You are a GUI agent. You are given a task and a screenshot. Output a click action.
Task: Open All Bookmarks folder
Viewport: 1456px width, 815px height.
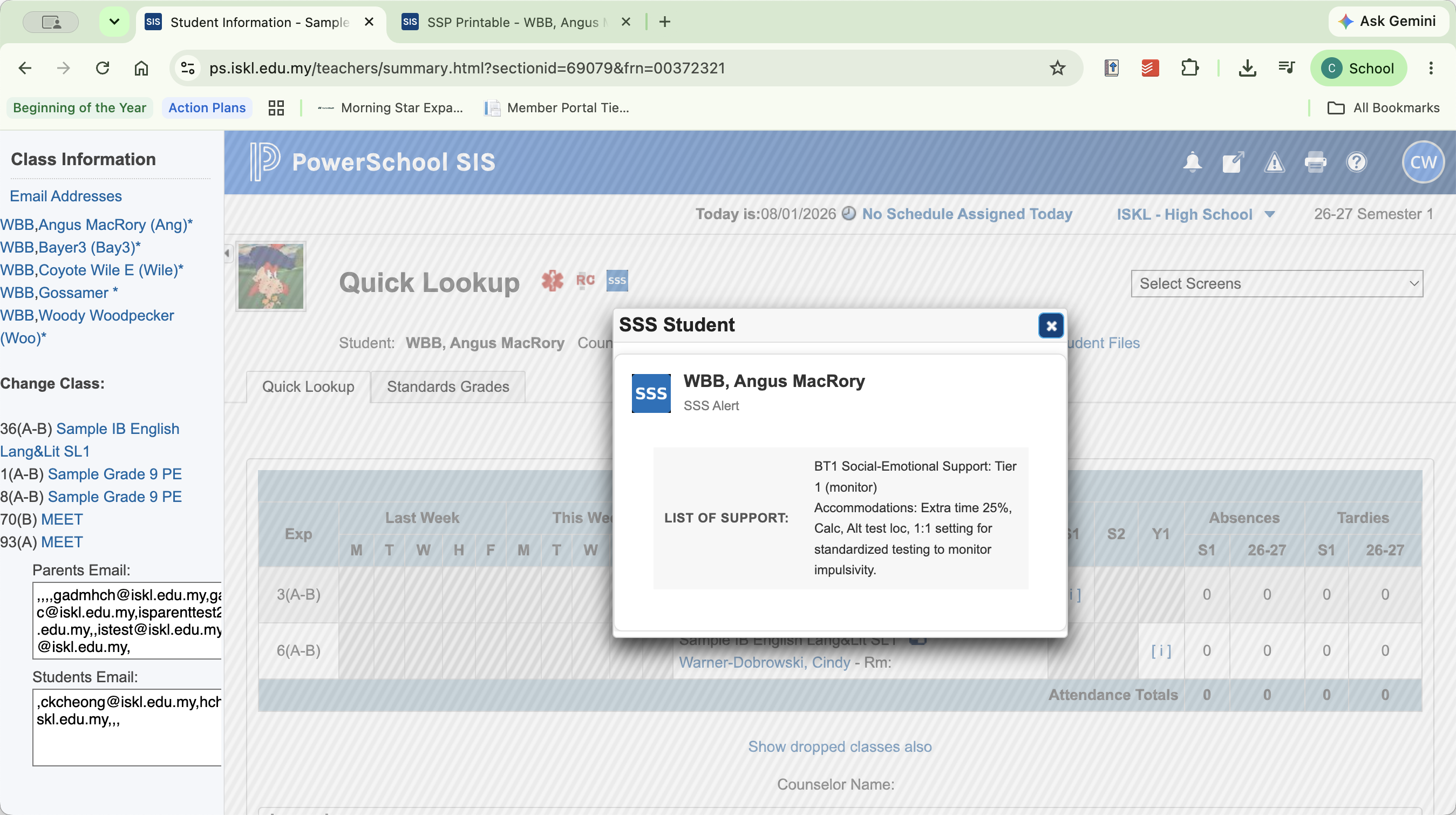tap(1383, 108)
